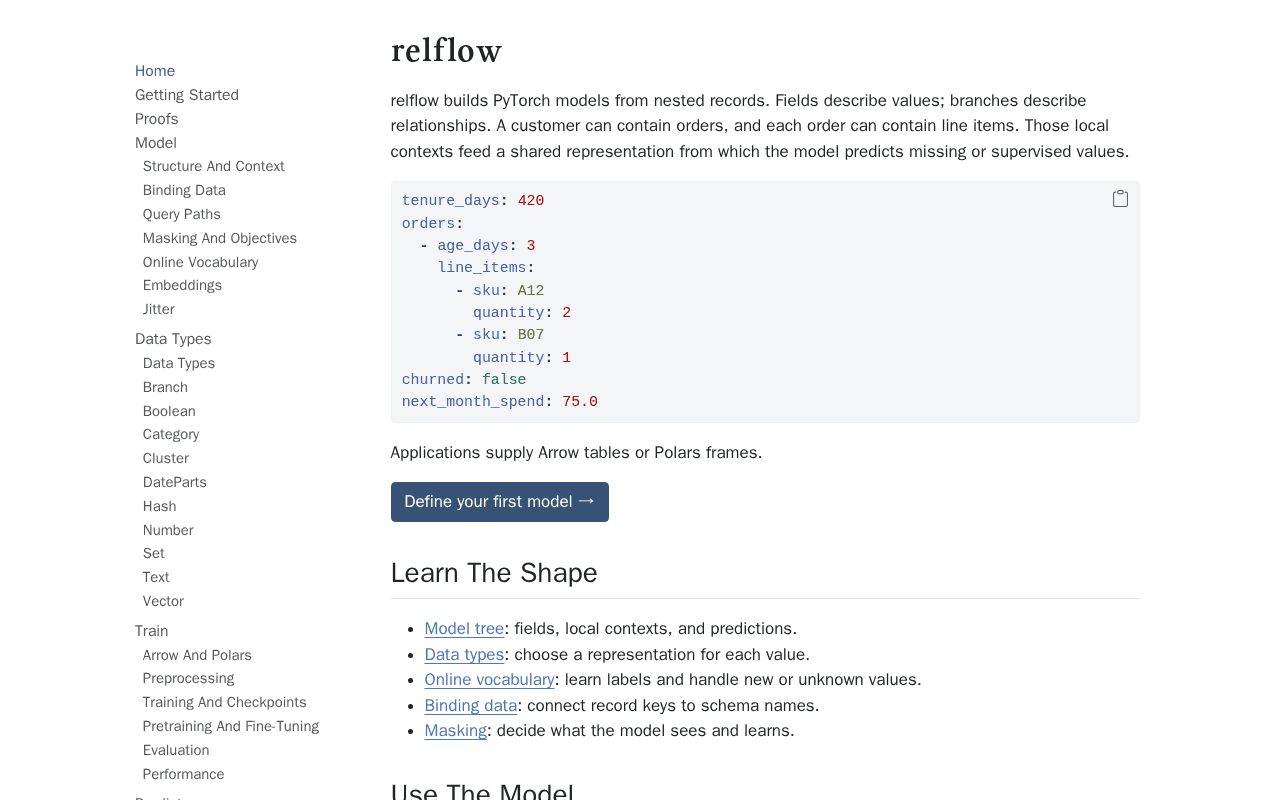Go to Embeddings sidebar page
Image resolution: width=1280 pixels, height=800 pixels.
182,285
